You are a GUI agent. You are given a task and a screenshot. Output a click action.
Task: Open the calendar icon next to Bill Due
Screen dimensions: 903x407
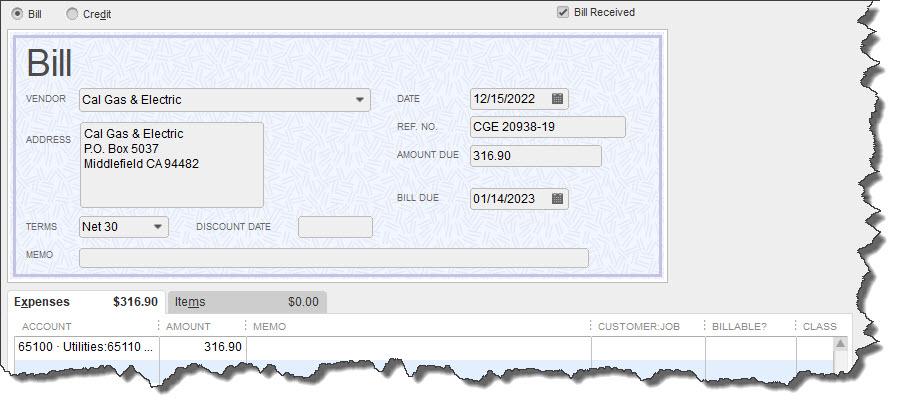click(x=557, y=199)
